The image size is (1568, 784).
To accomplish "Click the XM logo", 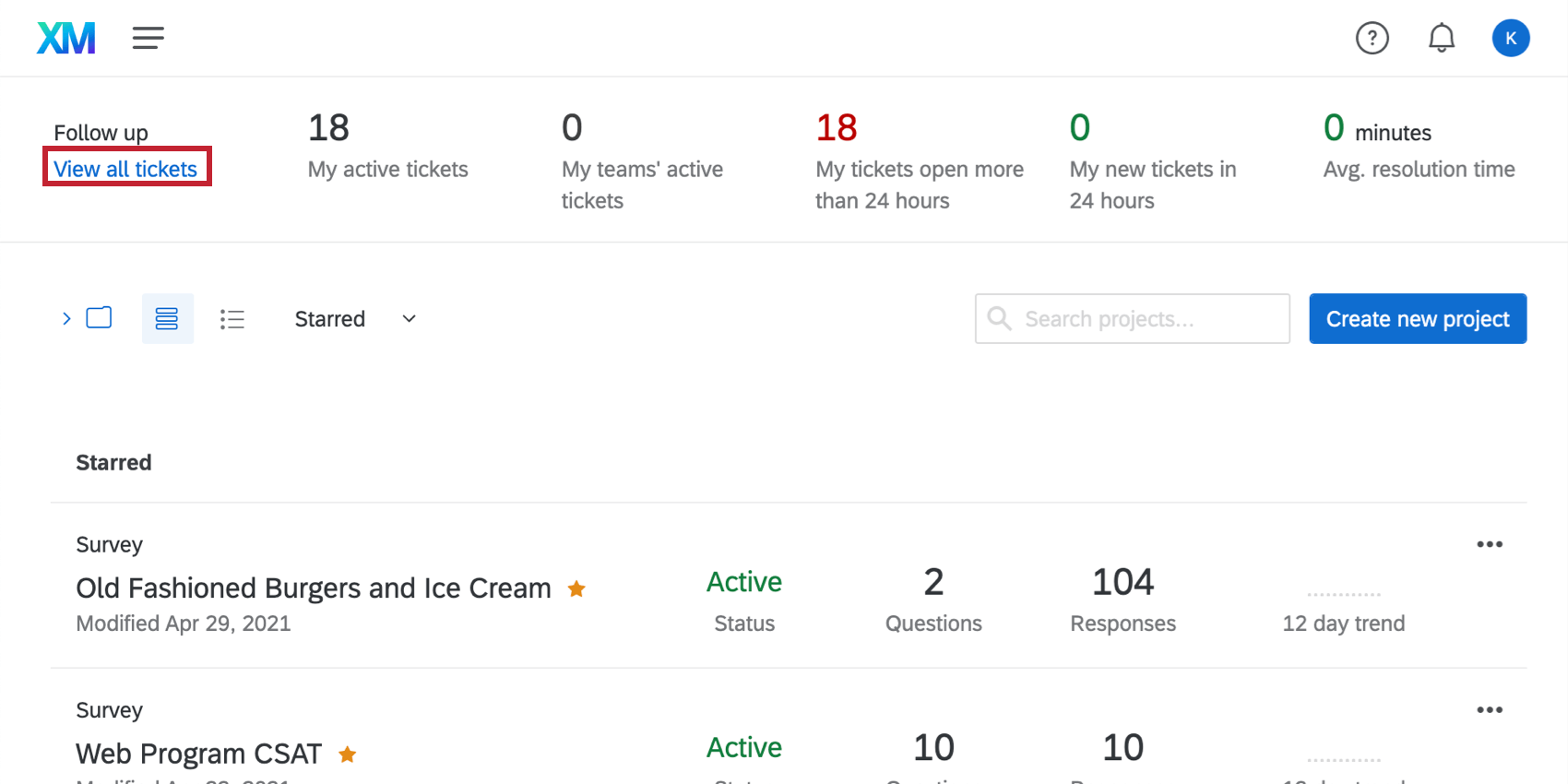I will [65, 38].
